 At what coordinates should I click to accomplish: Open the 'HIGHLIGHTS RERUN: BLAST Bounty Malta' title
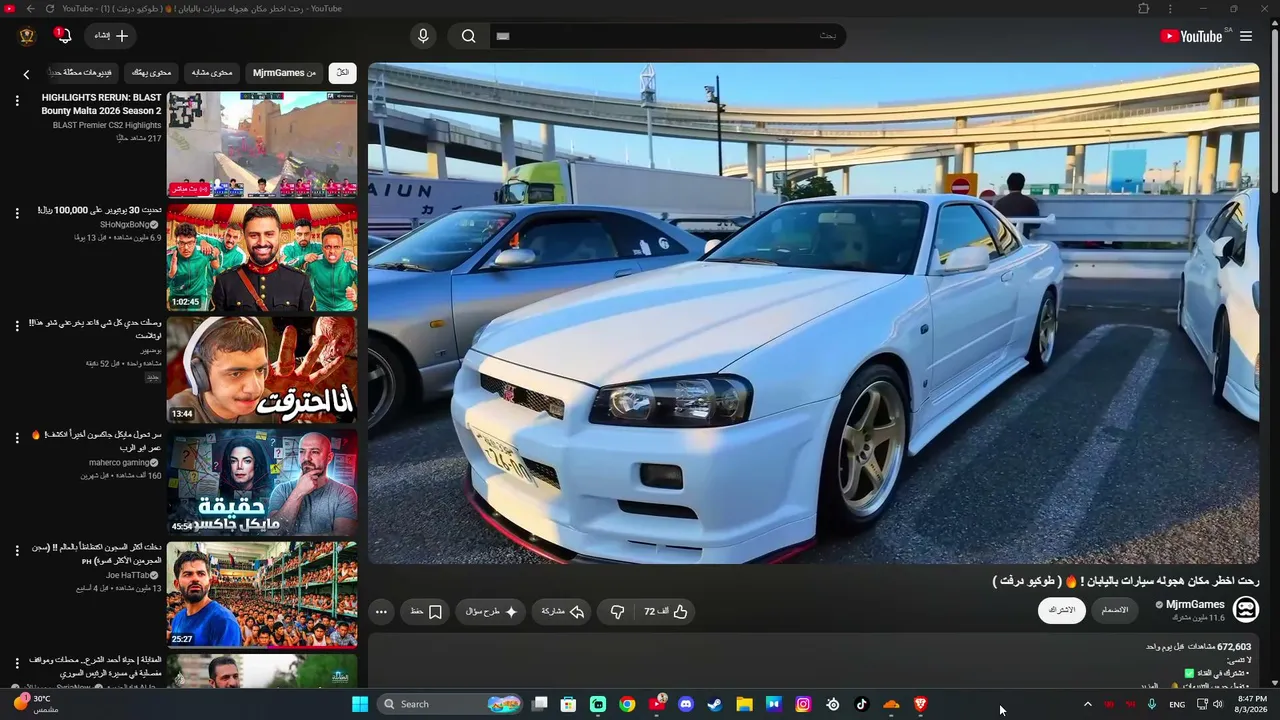click(x=101, y=104)
